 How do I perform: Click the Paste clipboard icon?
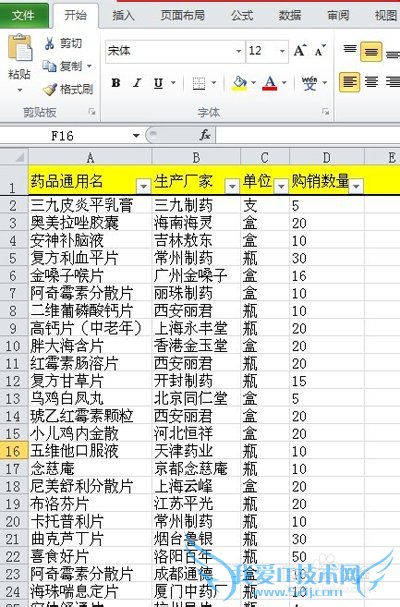tap(20, 49)
